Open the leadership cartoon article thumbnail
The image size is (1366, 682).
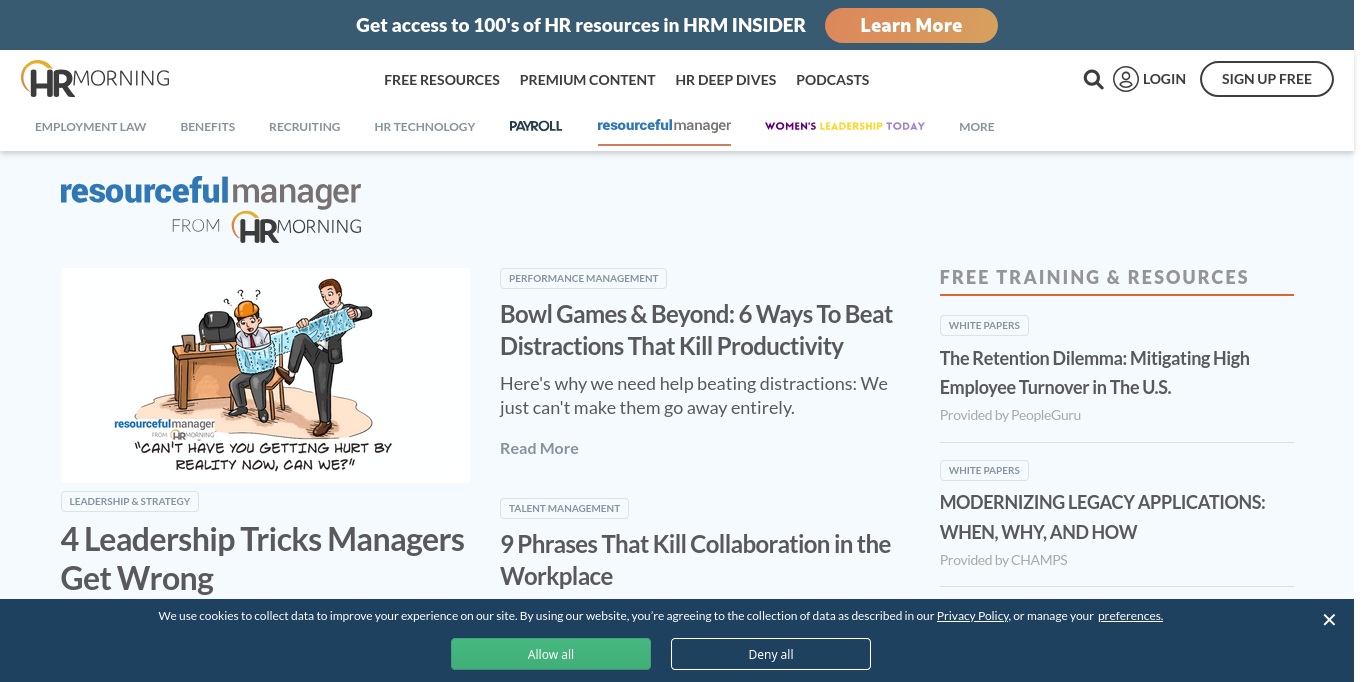265,375
